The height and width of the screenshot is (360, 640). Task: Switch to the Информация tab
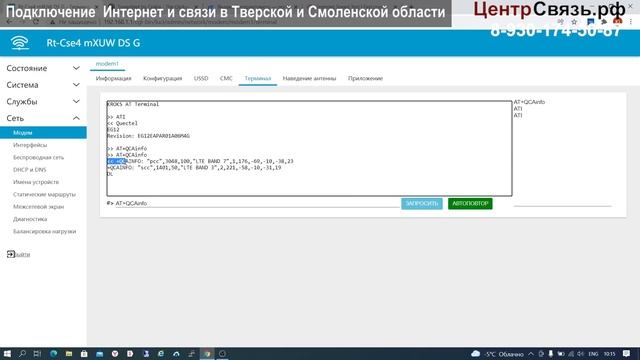point(113,78)
